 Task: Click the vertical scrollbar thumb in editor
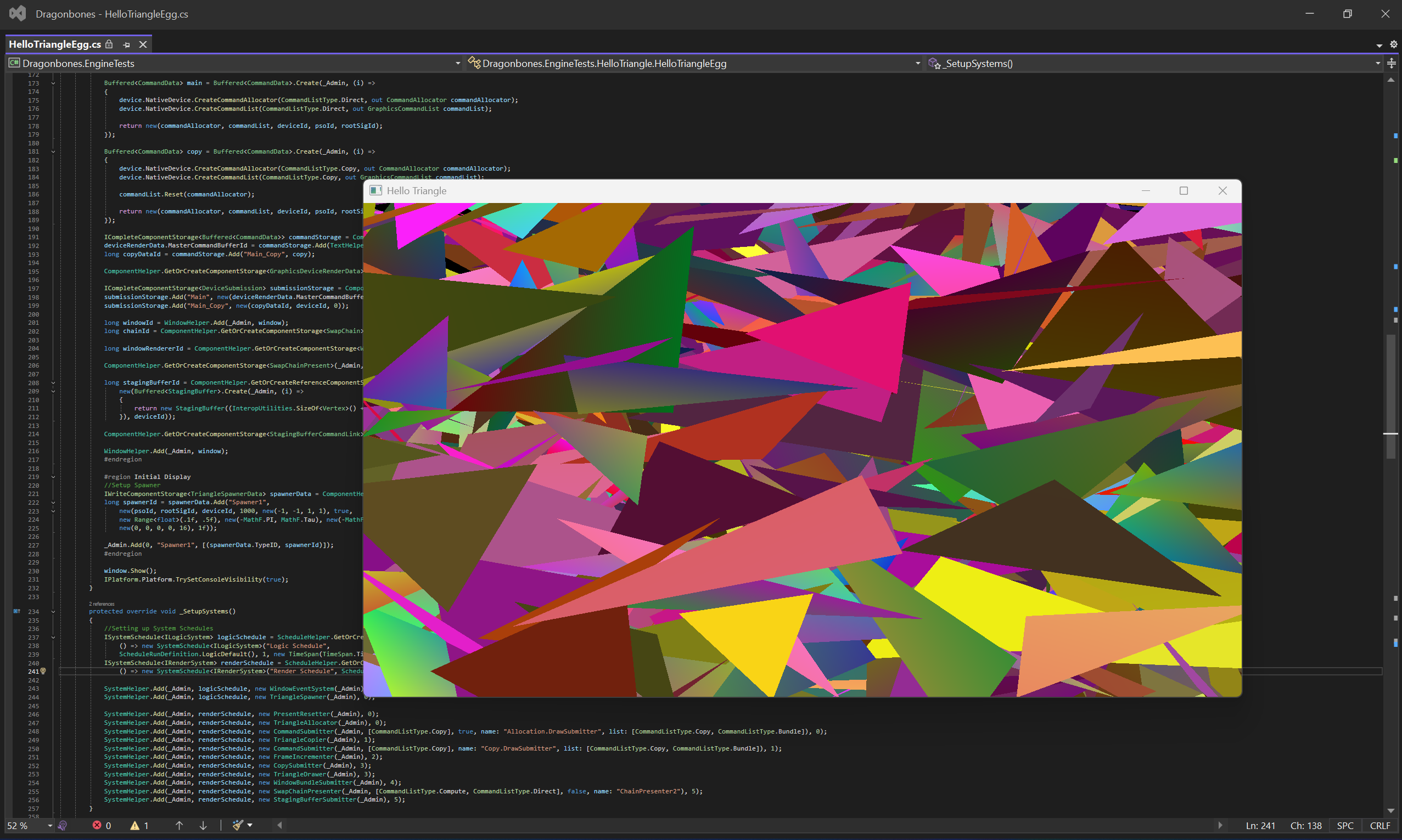click(x=1390, y=396)
